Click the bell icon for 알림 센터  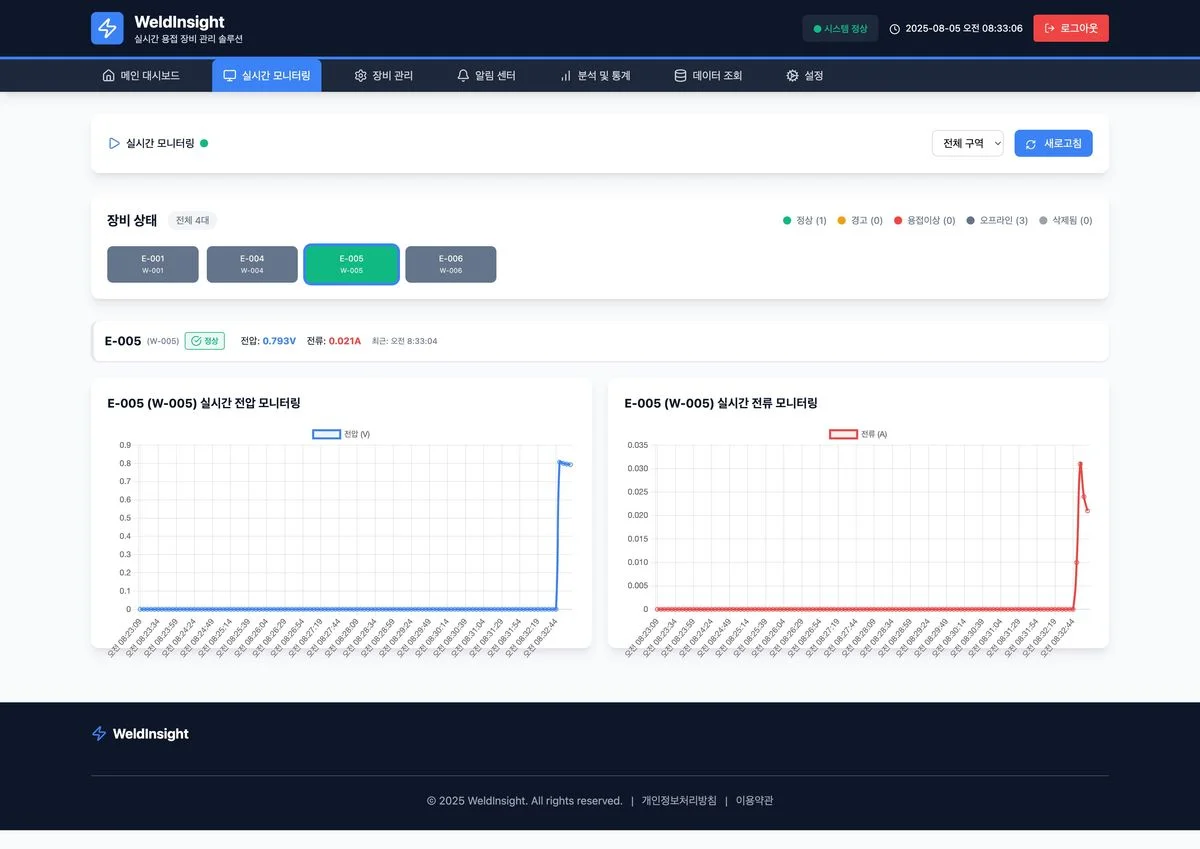(x=463, y=76)
